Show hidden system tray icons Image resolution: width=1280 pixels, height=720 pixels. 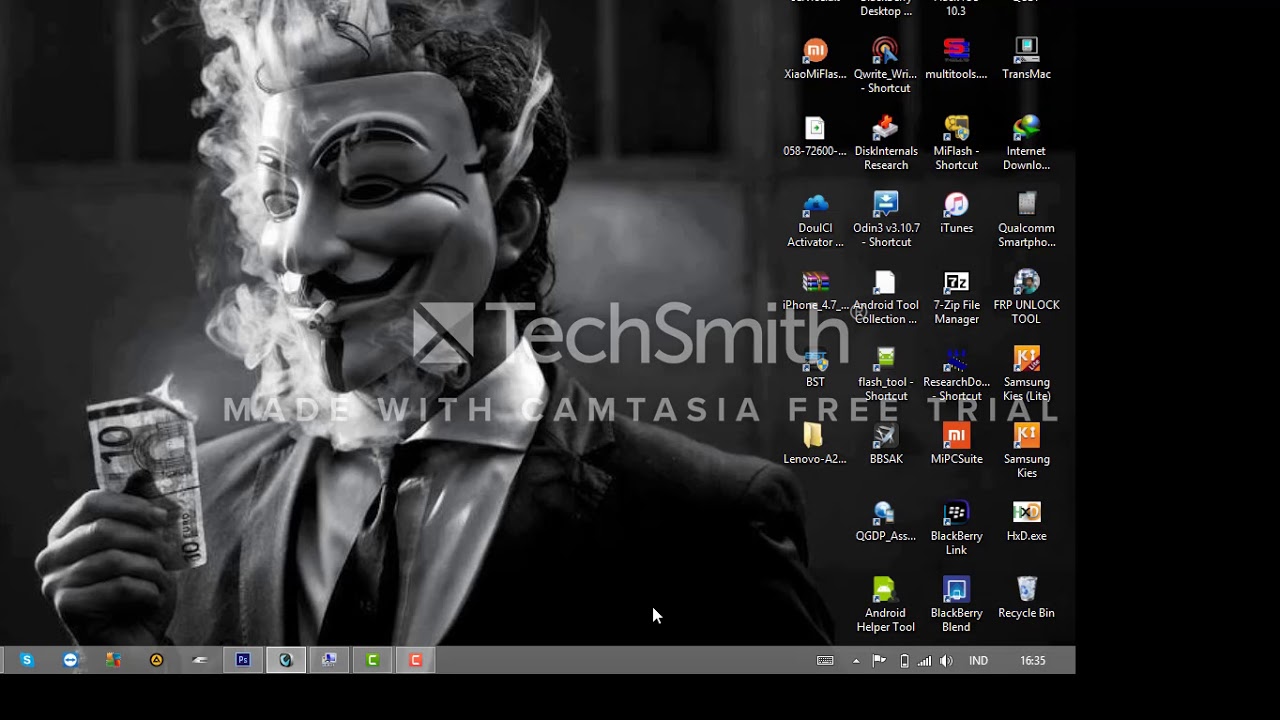pyautogui.click(x=856, y=661)
